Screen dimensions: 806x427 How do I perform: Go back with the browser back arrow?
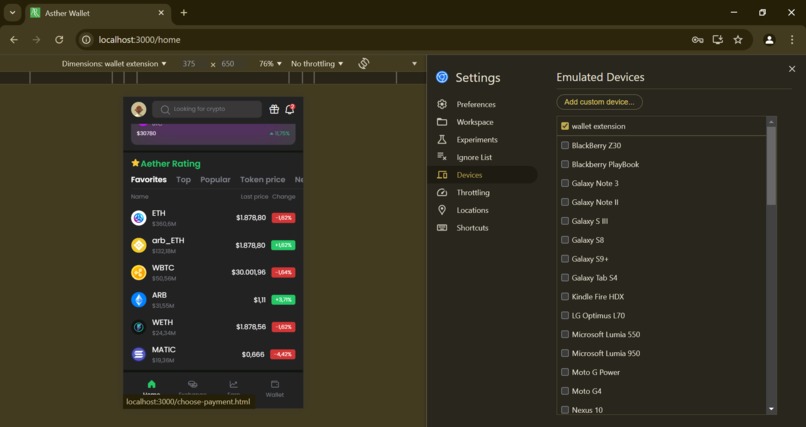14,40
